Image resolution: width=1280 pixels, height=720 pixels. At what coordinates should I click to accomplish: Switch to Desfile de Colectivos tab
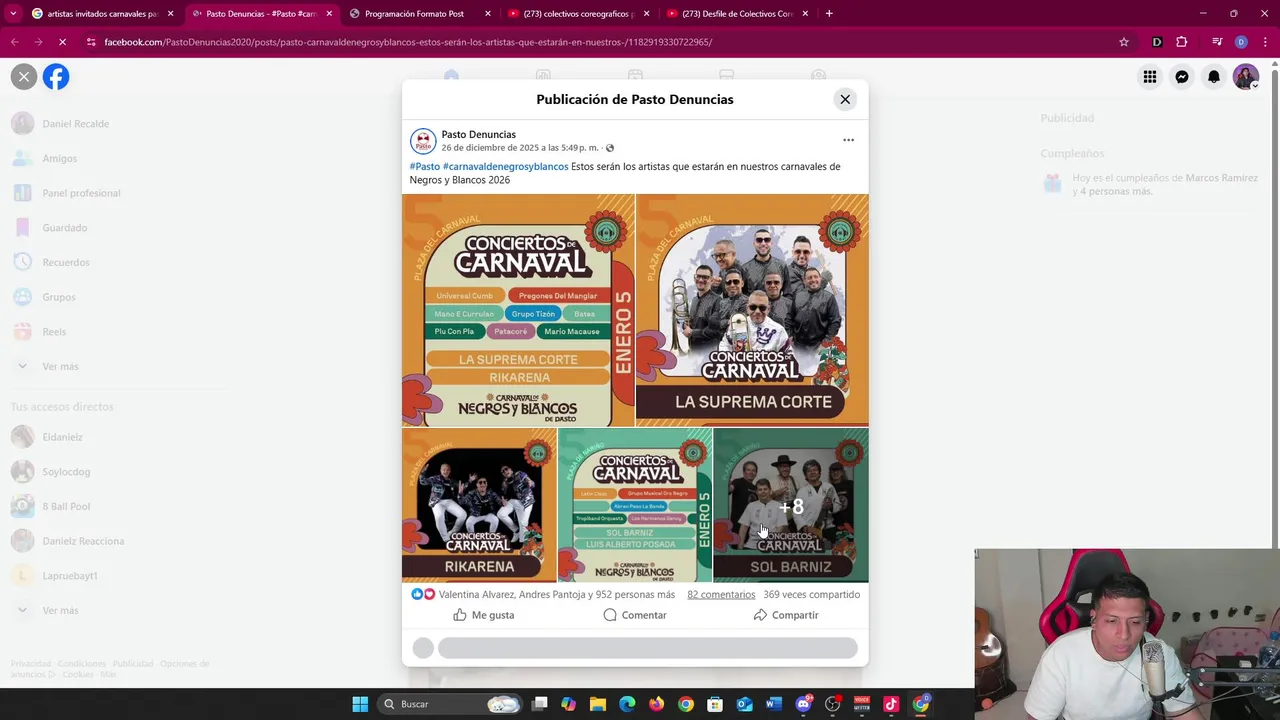pyautogui.click(x=737, y=14)
